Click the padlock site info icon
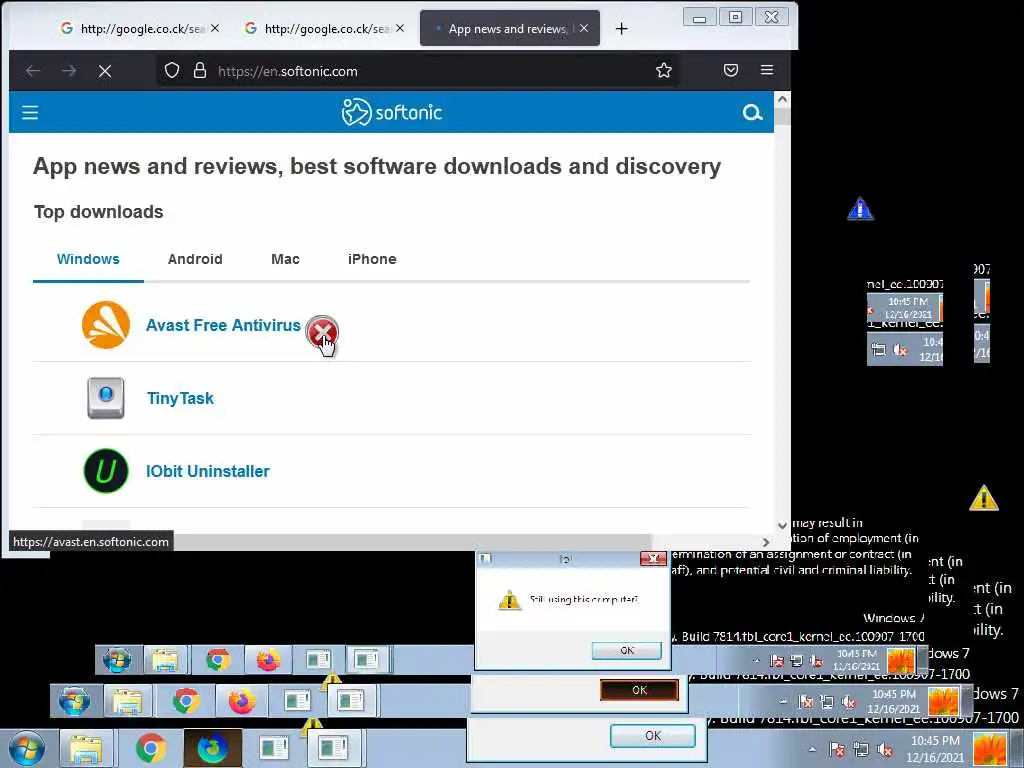 [x=200, y=71]
